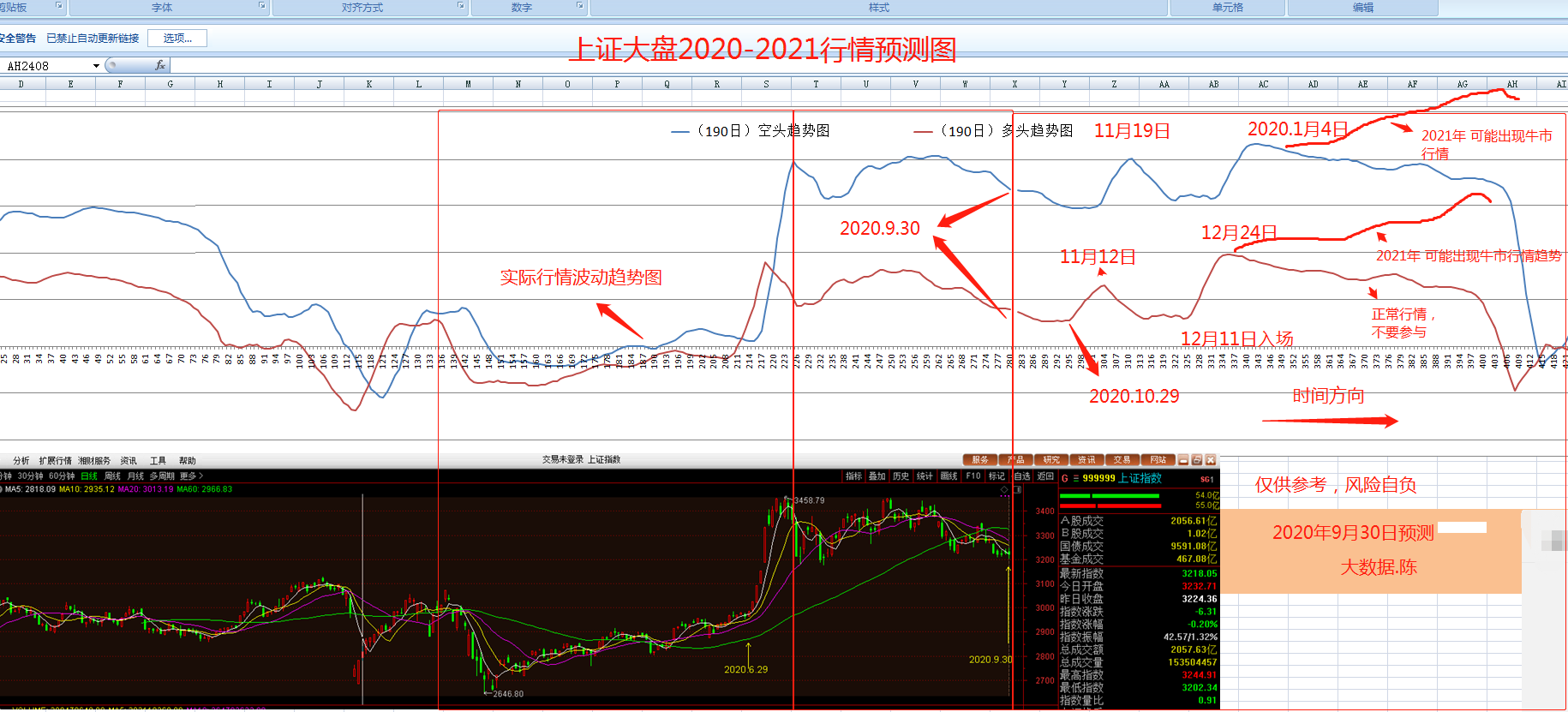Open the 帮助 menu
The image size is (1568, 712).
(x=188, y=461)
